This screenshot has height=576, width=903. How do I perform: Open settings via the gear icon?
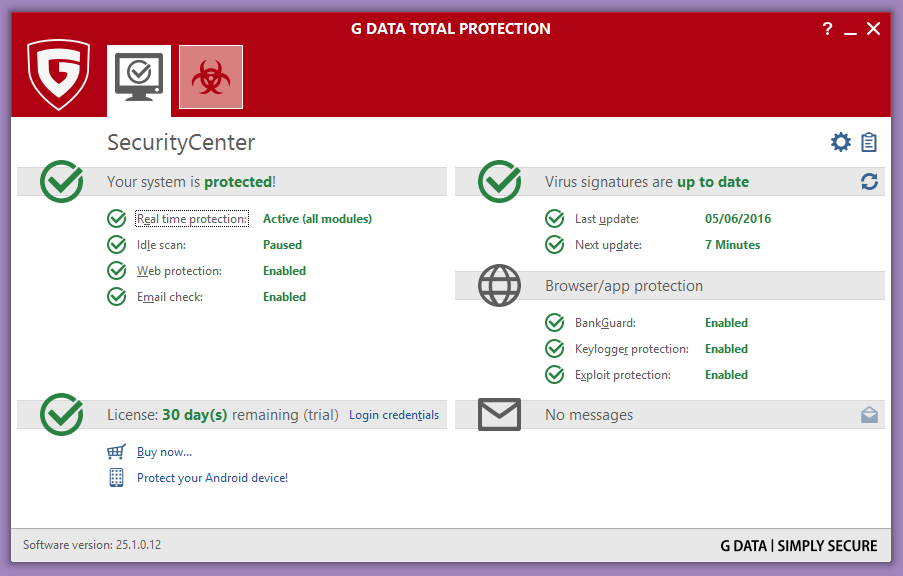[841, 143]
